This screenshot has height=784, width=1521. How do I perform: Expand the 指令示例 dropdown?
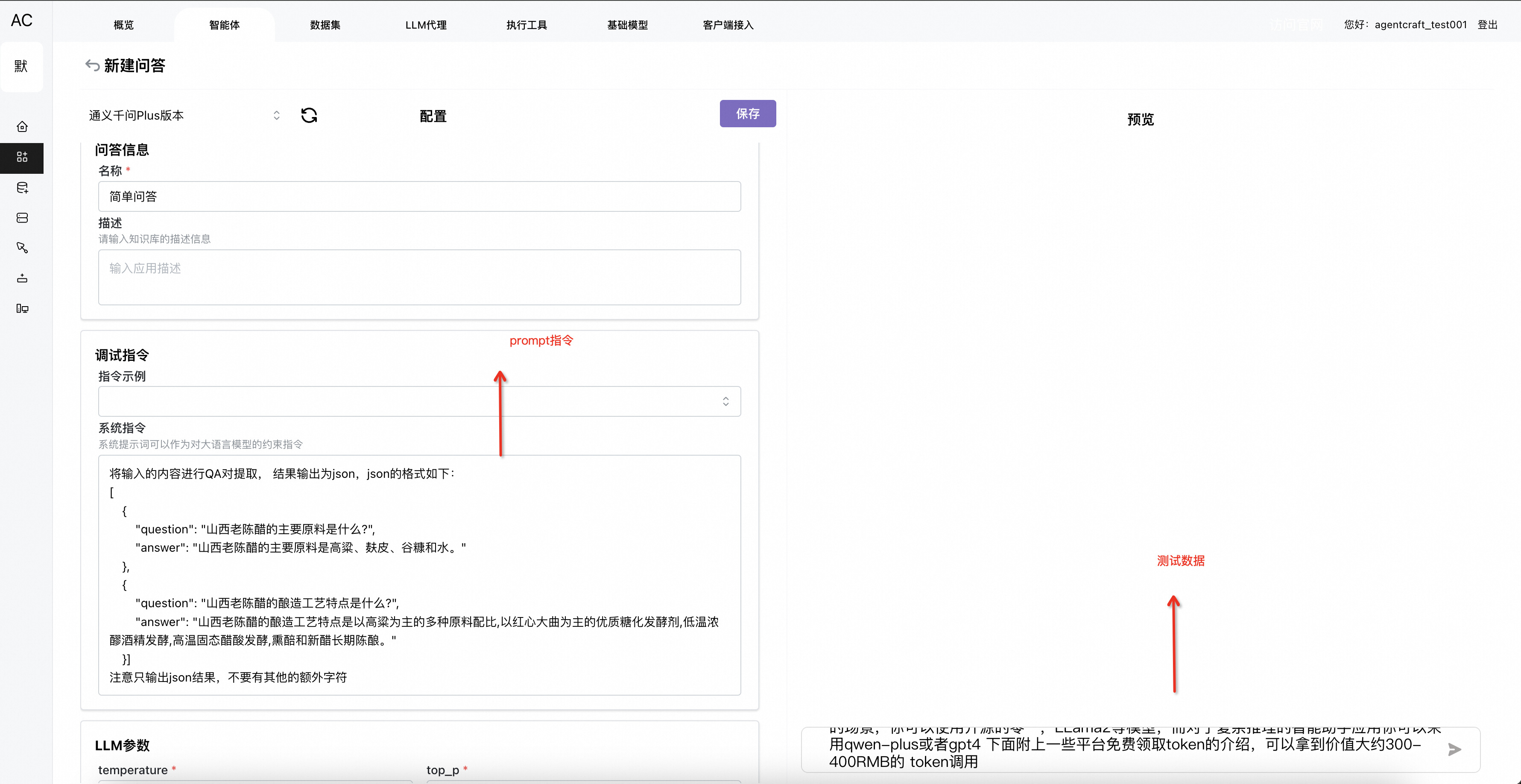point(419,401)
